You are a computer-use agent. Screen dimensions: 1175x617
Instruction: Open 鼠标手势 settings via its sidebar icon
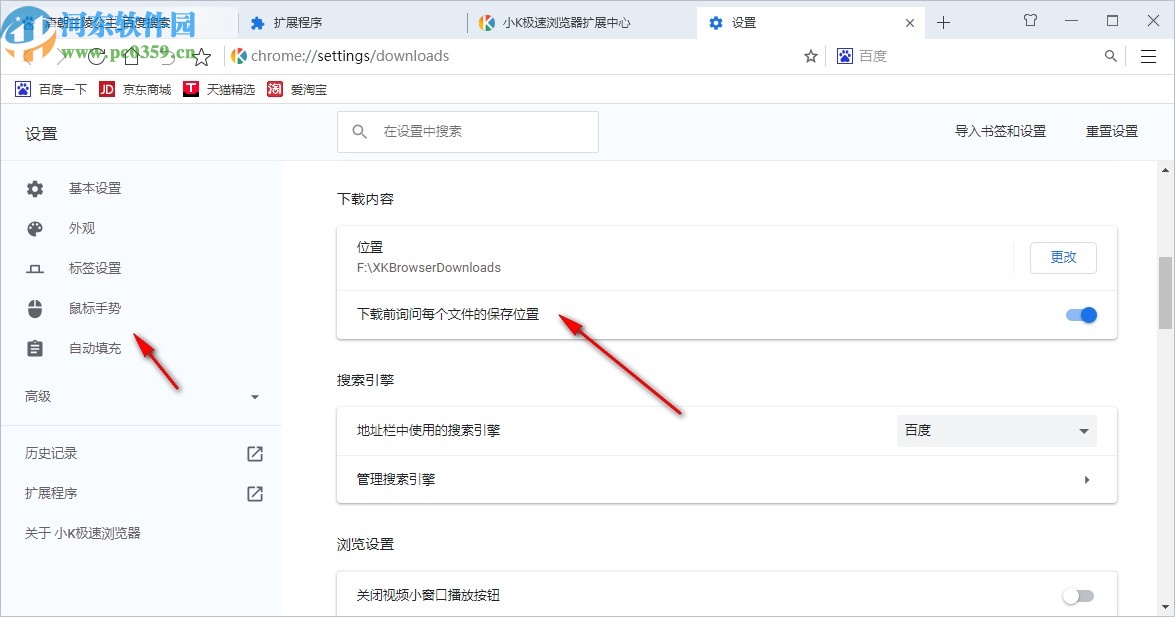tap(34, 308)
